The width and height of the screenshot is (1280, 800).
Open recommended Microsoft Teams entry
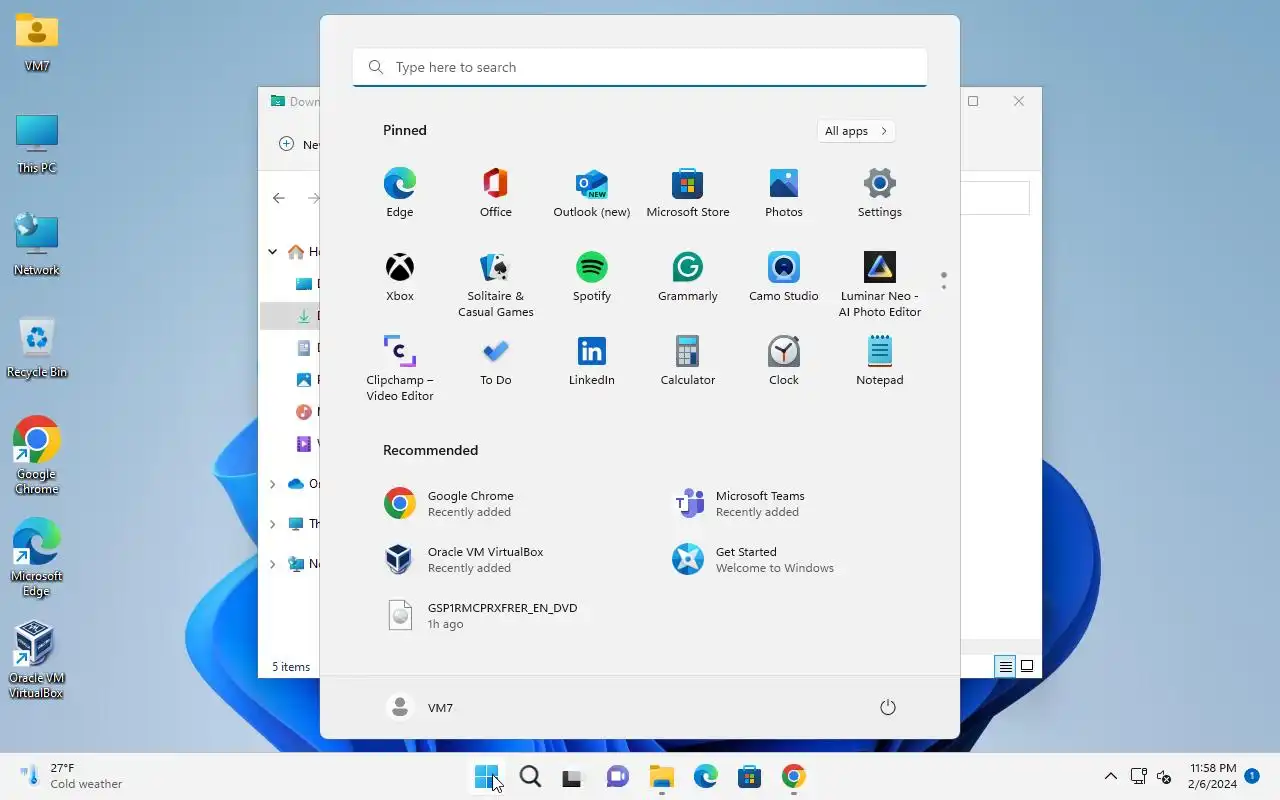pyautogui.click(x=783, y=503)
